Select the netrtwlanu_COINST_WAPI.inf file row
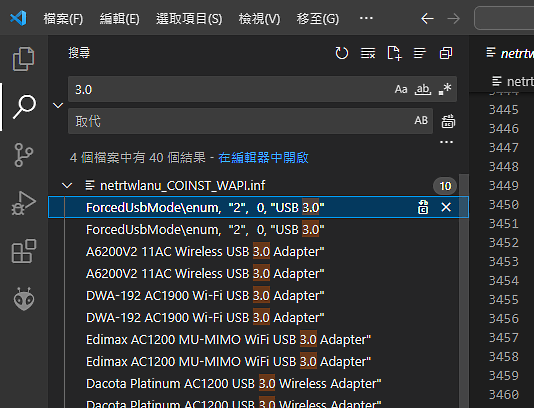The width and height of the screenshot is (534, 408). coord(258,186)
